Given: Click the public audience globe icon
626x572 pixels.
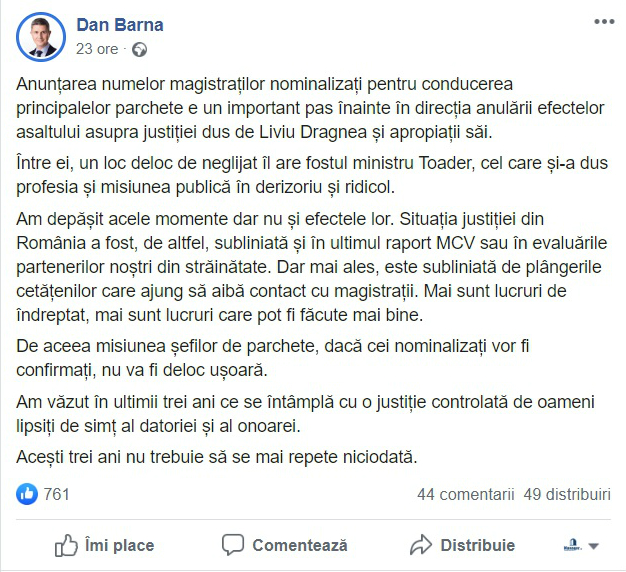Looking at the screenshot, I should (139, 49).
